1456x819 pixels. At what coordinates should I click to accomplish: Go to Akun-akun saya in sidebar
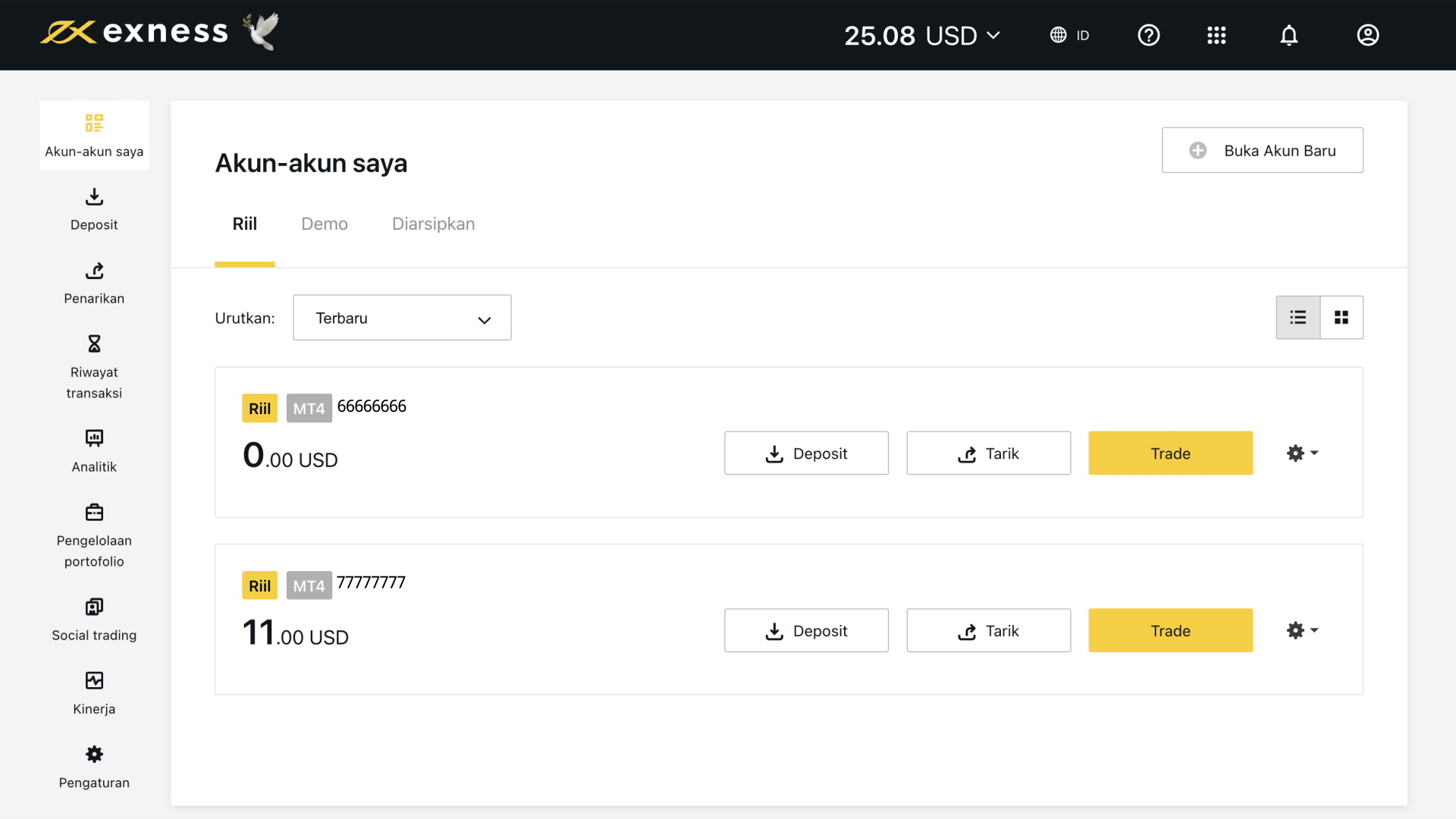point(94,135)
